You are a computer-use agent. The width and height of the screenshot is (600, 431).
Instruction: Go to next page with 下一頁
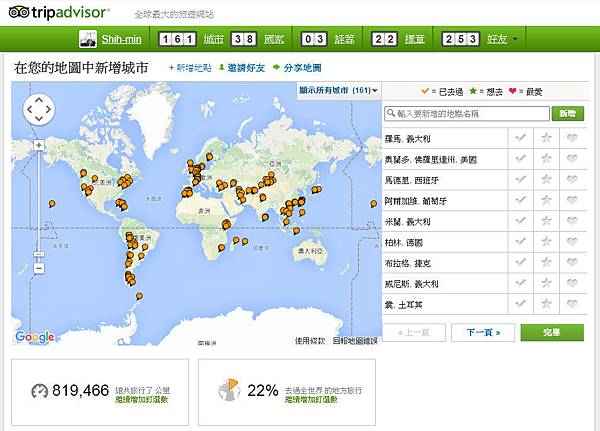pyautogui.click(x=482, y=332)
